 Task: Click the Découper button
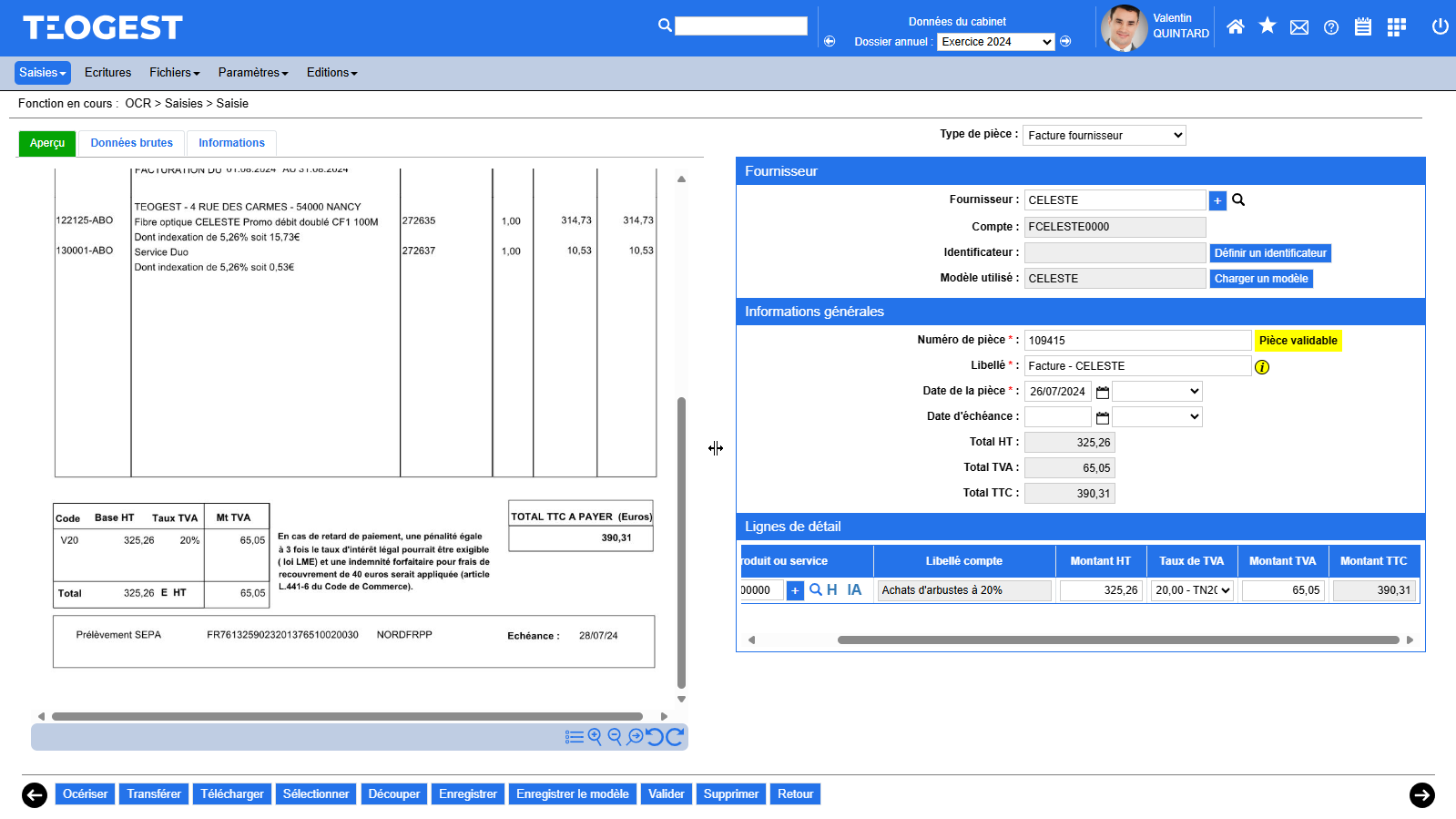[394, 794]
